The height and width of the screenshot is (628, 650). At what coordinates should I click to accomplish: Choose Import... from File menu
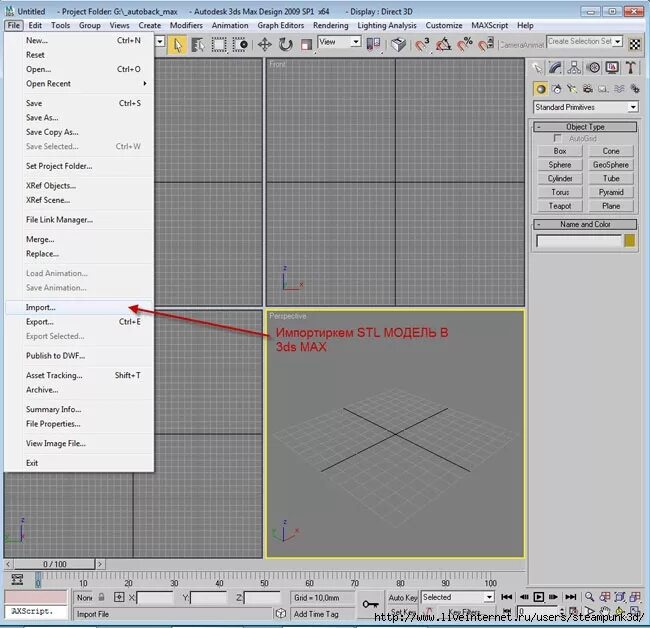click(79, 308)
